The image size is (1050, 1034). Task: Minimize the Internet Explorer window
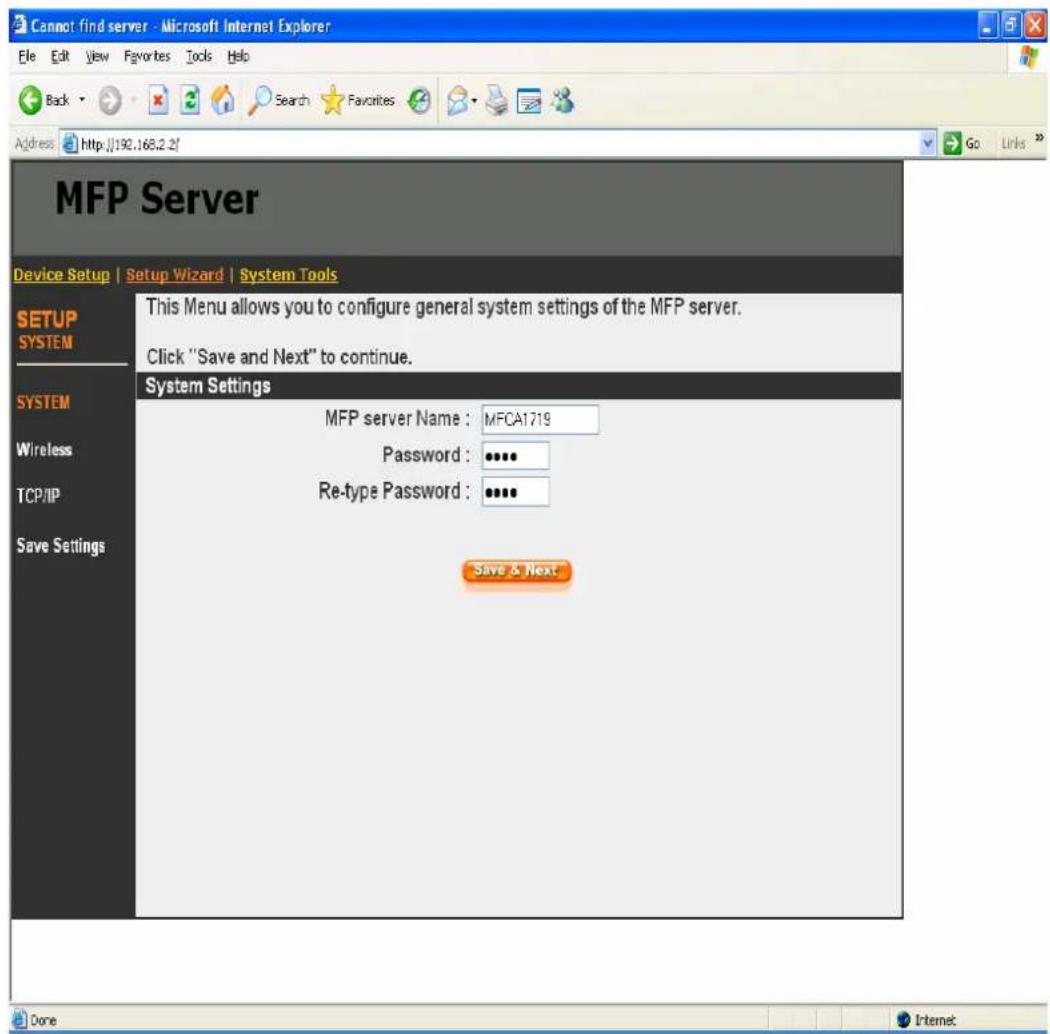pos(988,25)
